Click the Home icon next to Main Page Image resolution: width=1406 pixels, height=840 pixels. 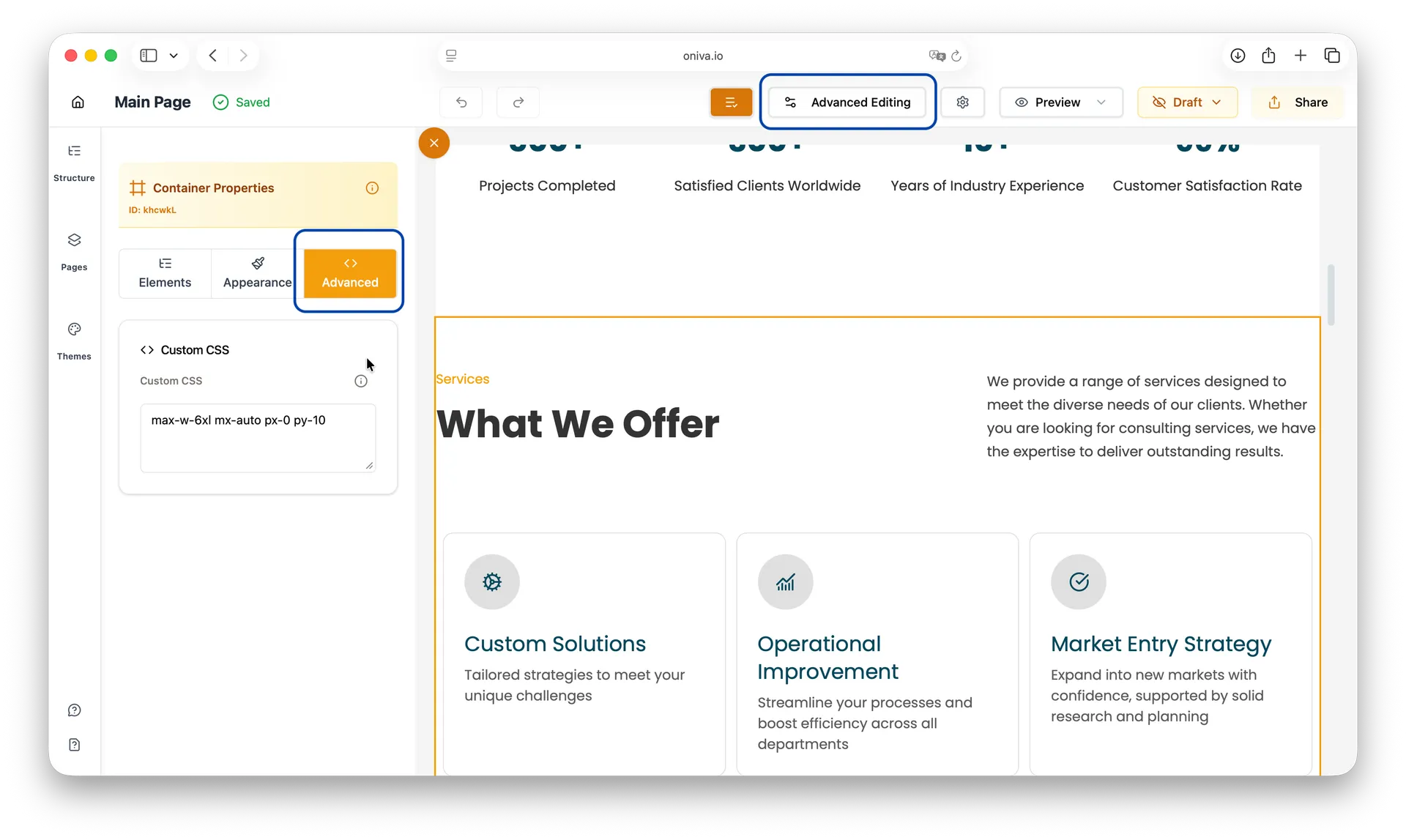pos(78,102)
